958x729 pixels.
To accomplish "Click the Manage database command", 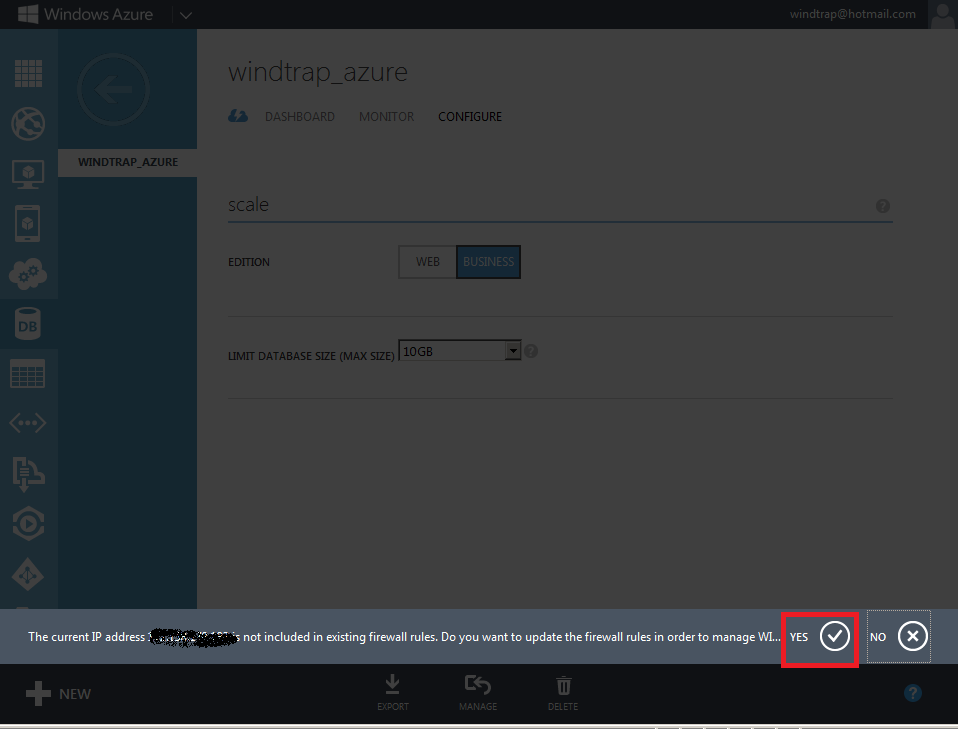I will tap(478, 693).
